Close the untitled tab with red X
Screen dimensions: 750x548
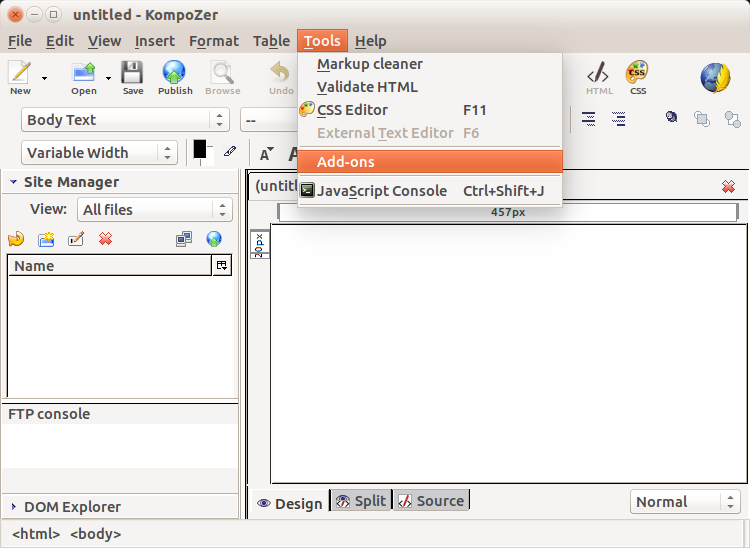(x=728, y=186)
